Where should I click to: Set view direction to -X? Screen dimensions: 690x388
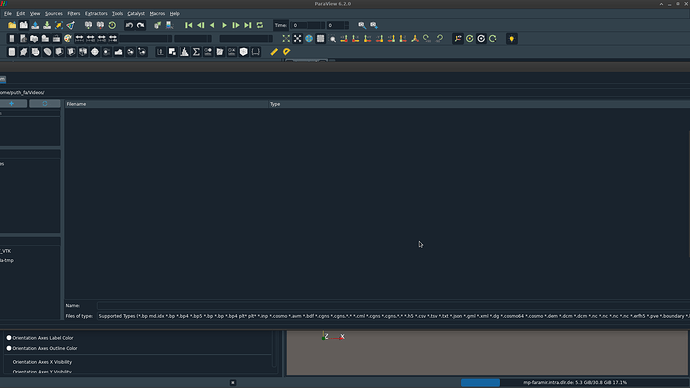[x=356, y=39]
